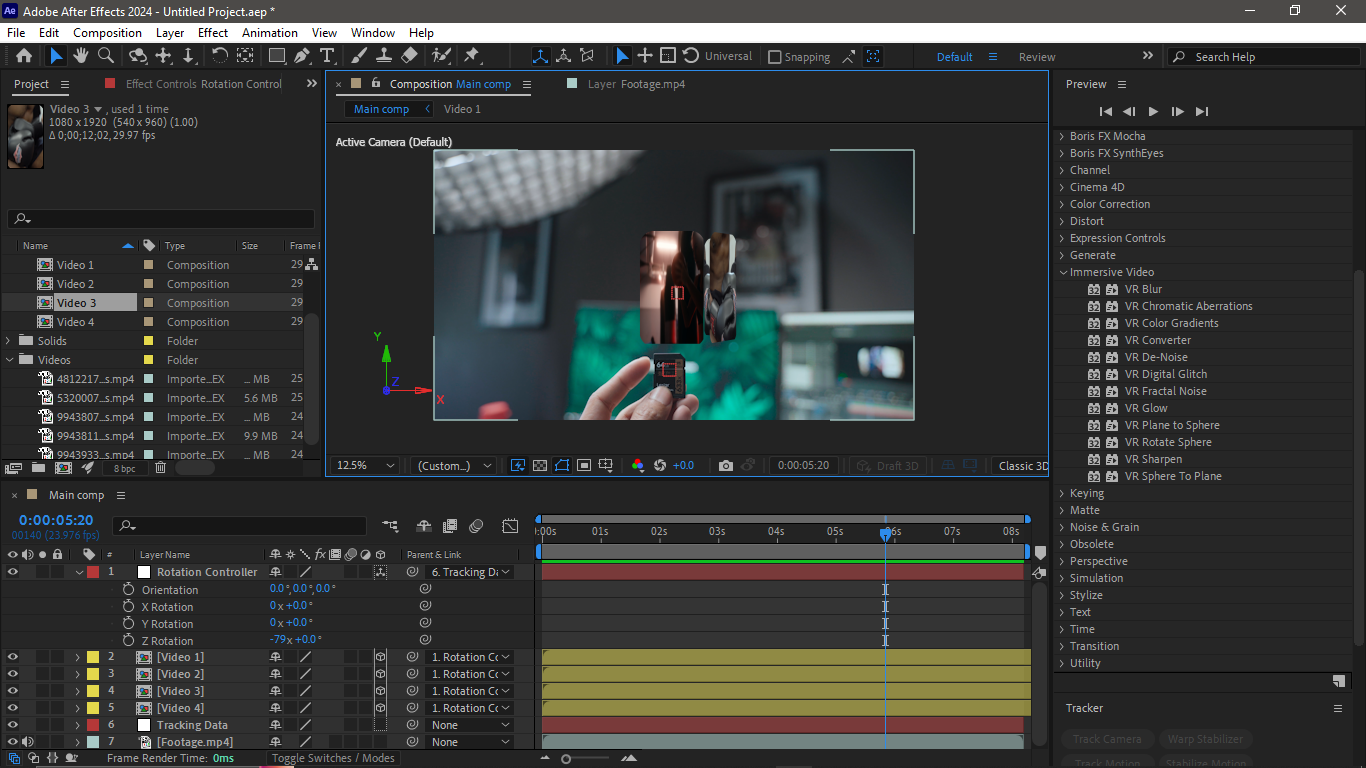
Task: Open the Animation menu
Action: coord(270,33)
